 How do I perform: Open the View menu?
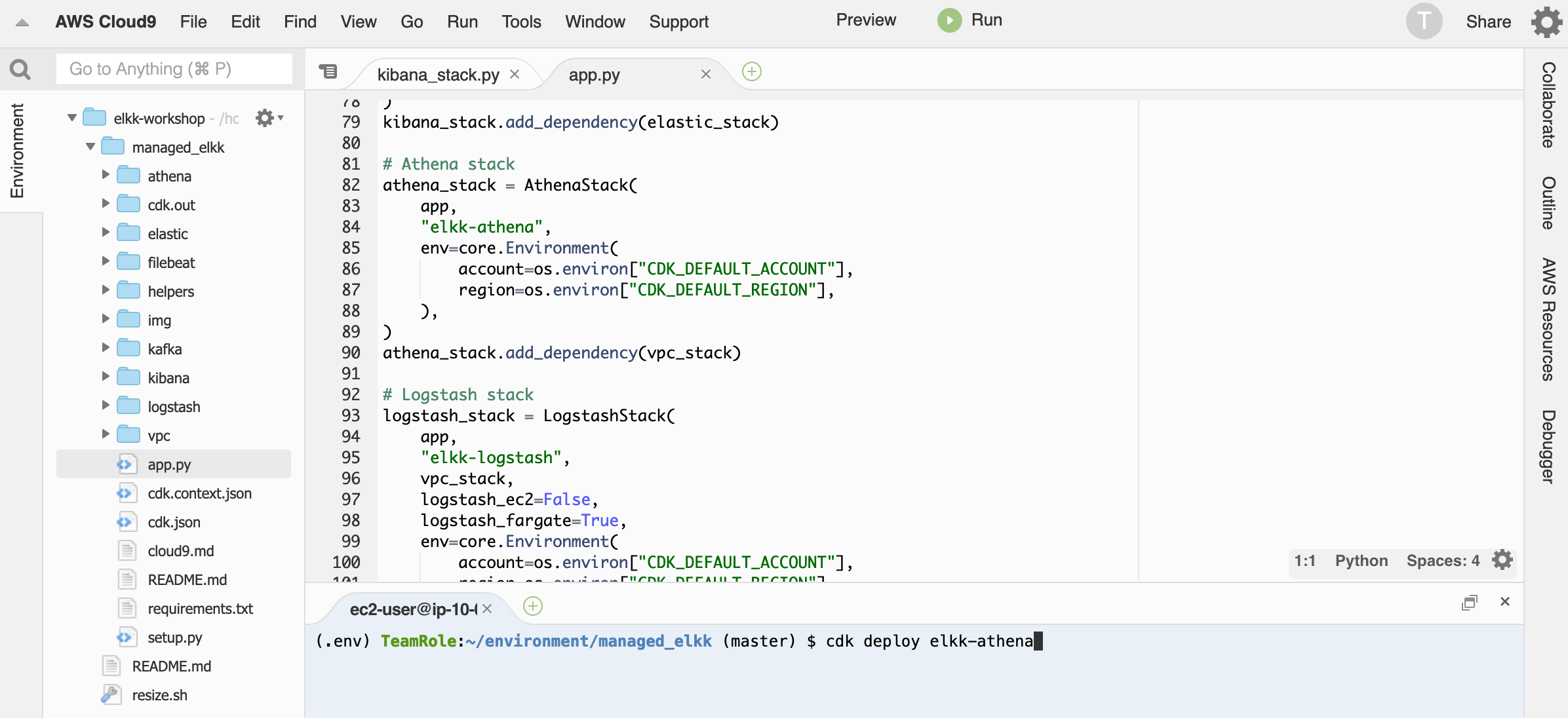coord(359,22)
